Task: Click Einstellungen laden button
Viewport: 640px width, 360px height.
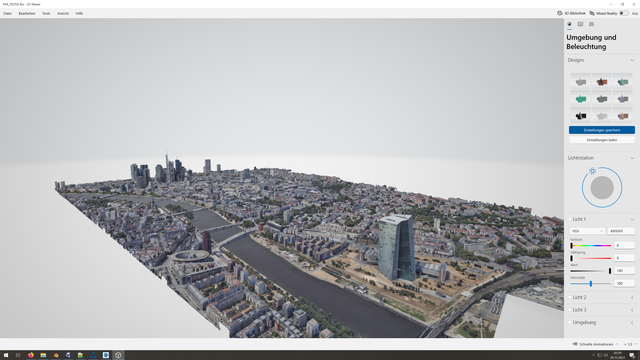Action: pyautogui.click(x=602, y=140)
